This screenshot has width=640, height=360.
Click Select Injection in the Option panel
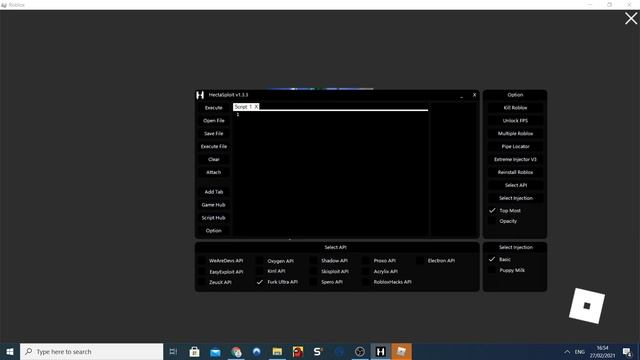click(515, 198)
